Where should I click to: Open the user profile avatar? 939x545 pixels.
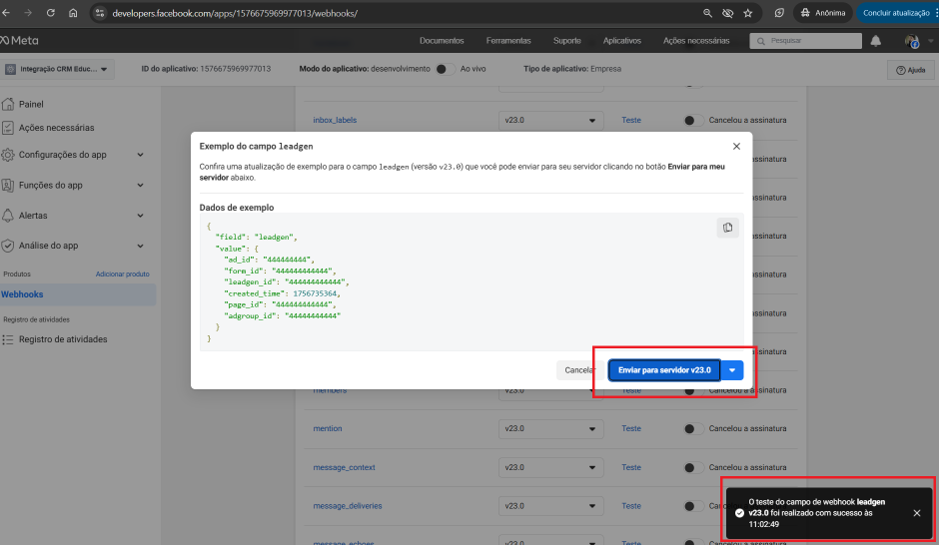[x=912, y=41]
